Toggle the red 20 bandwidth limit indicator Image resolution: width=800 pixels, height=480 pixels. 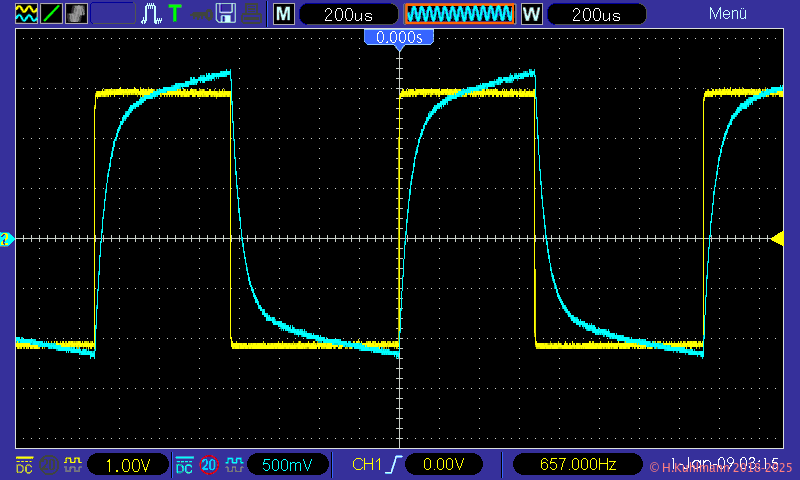pyautogui.click(x=209, y=465)
